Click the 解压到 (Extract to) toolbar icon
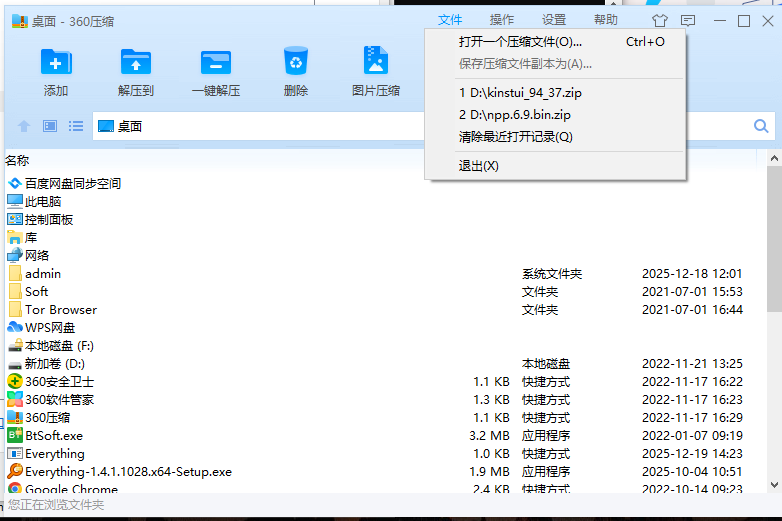The width and height of the screenshot is (782, 521). coord(136,63)
